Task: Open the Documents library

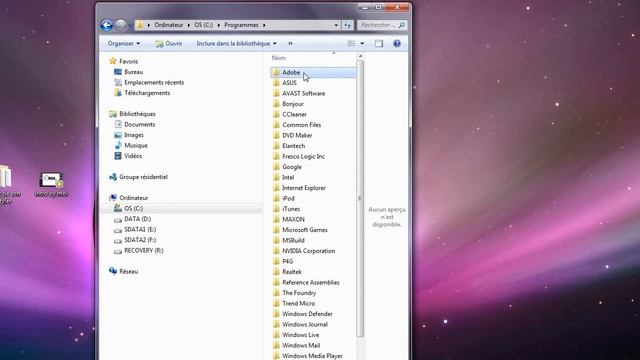Action: tap(140, 124)
